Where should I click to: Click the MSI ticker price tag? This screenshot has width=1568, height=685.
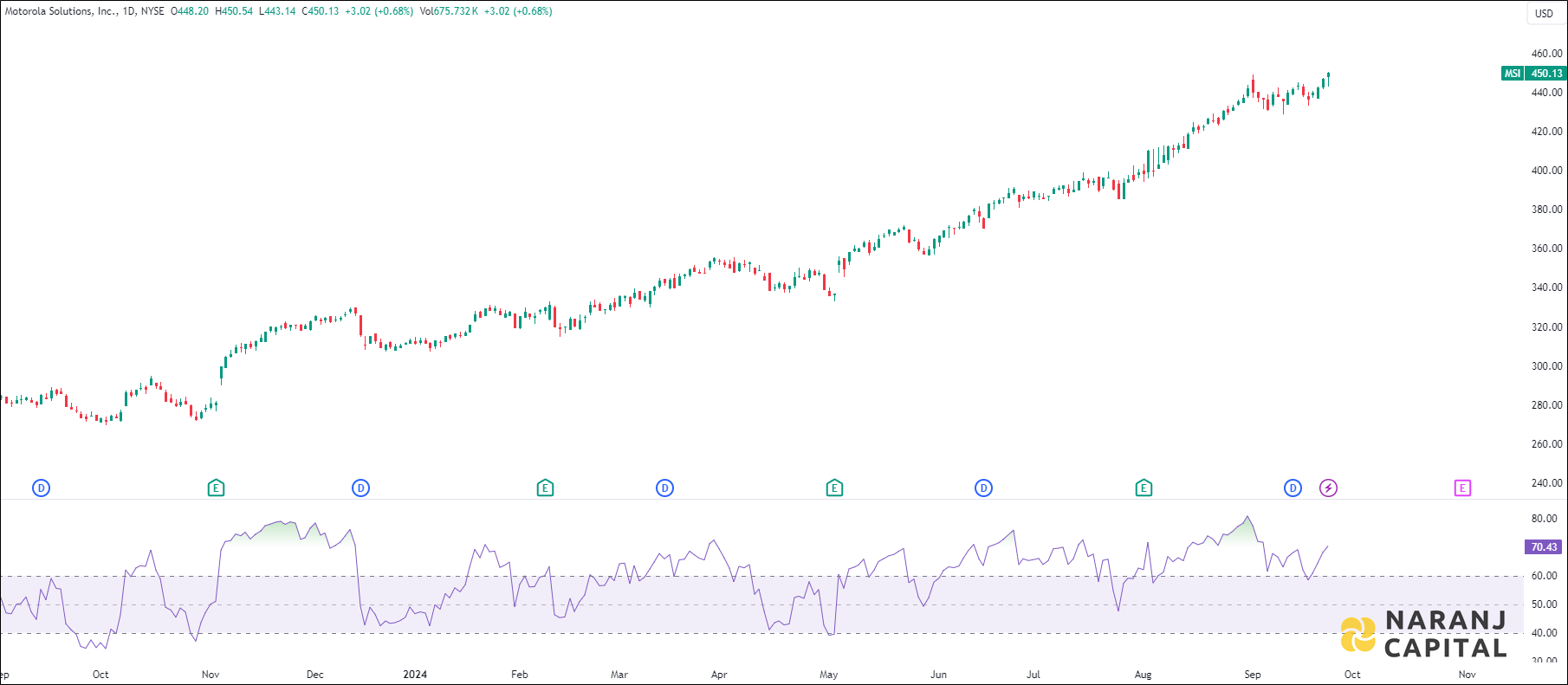coord(1512,74)
